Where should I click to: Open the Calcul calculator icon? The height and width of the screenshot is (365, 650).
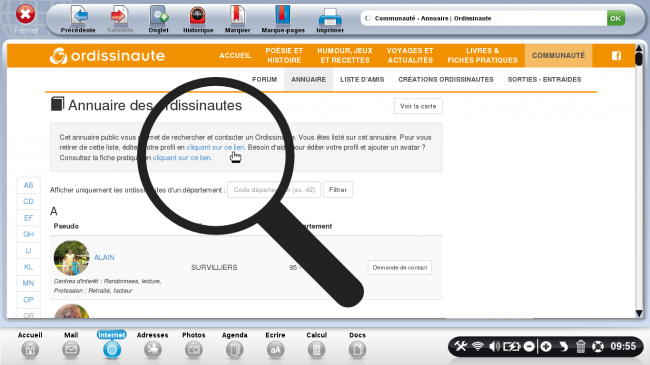[x=316, y=350]
